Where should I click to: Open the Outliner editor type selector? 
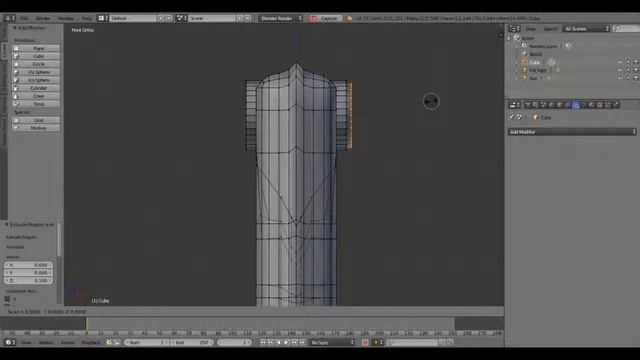[514, 29]
